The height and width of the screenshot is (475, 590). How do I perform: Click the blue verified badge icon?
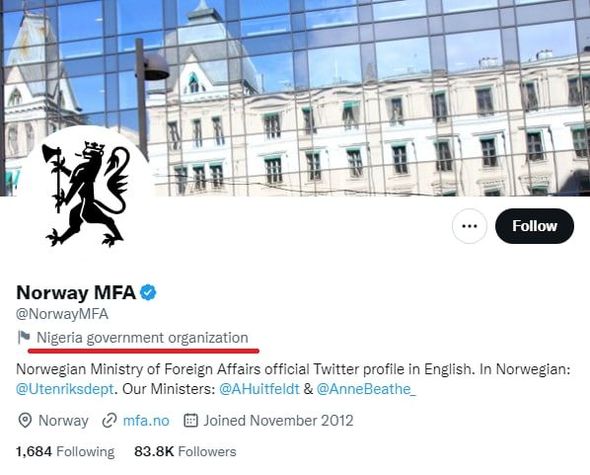148,292
